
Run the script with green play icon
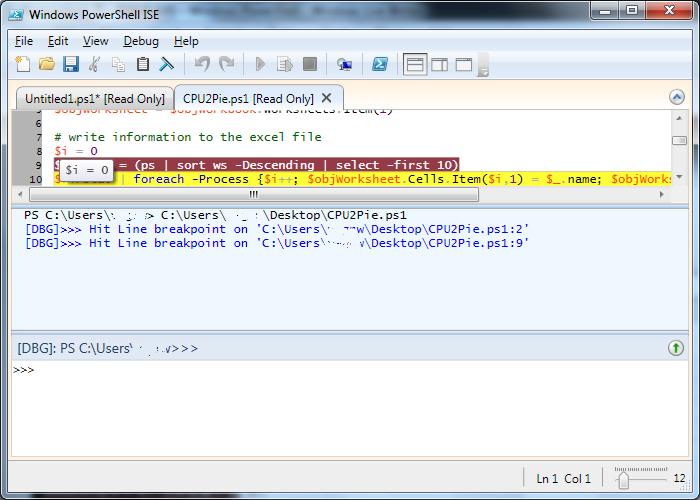coord(260,64)
